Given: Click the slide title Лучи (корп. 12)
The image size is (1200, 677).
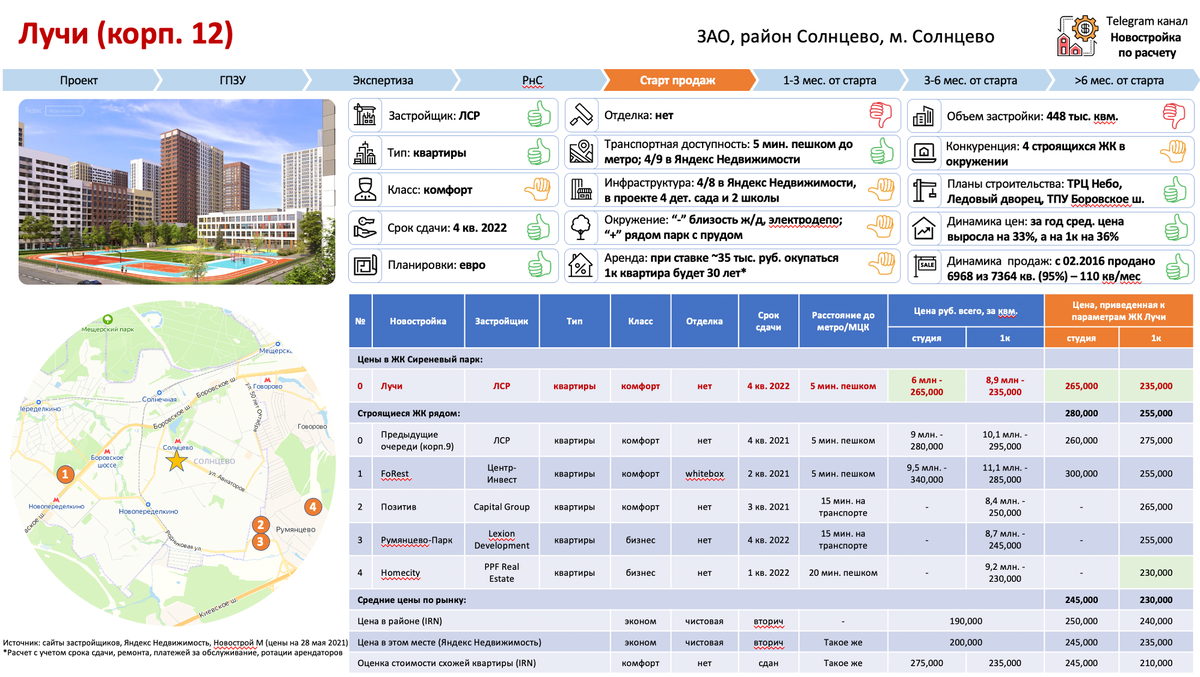Looking at the screenshot, I should coord(126,34).
